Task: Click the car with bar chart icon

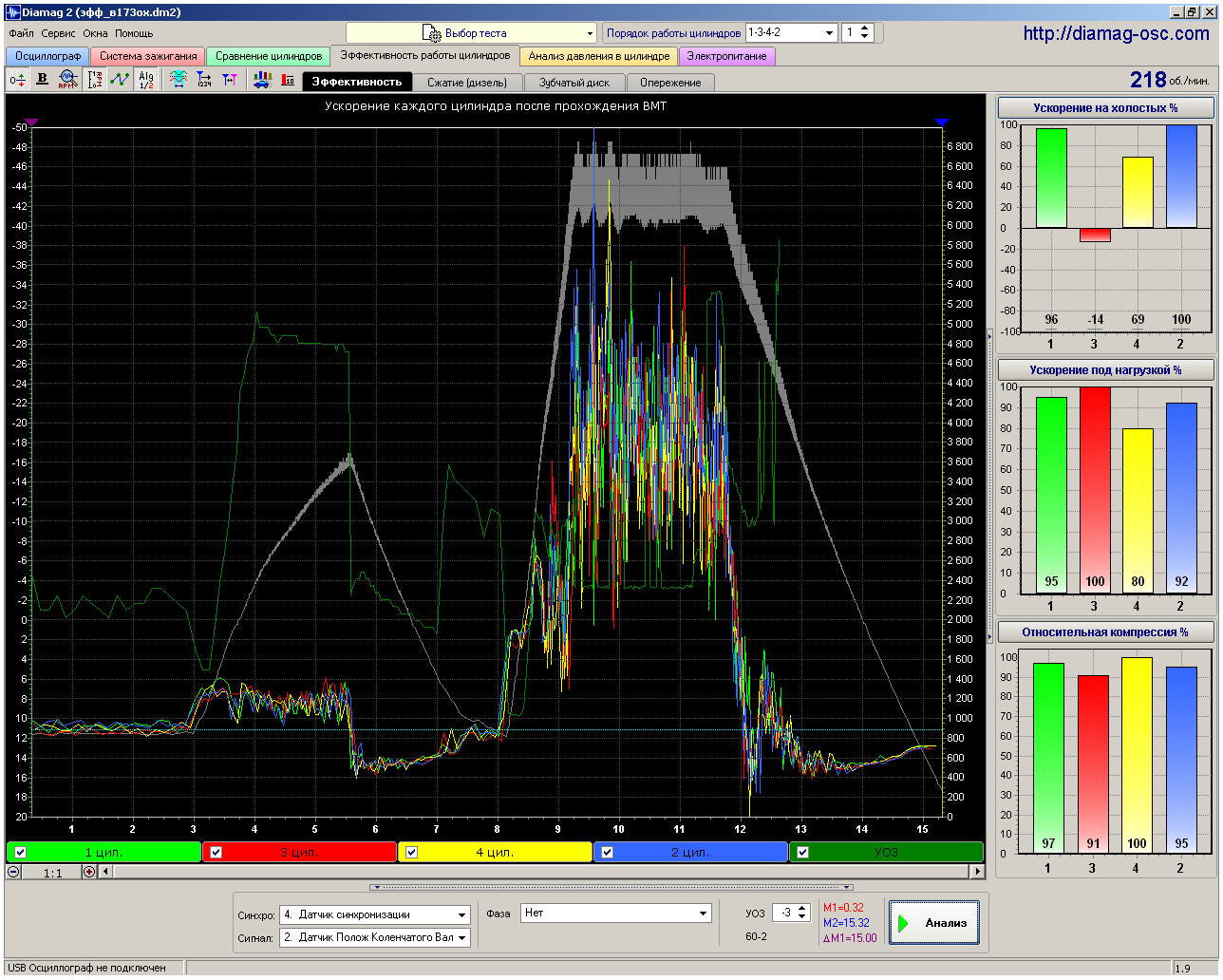Action: 262,81
